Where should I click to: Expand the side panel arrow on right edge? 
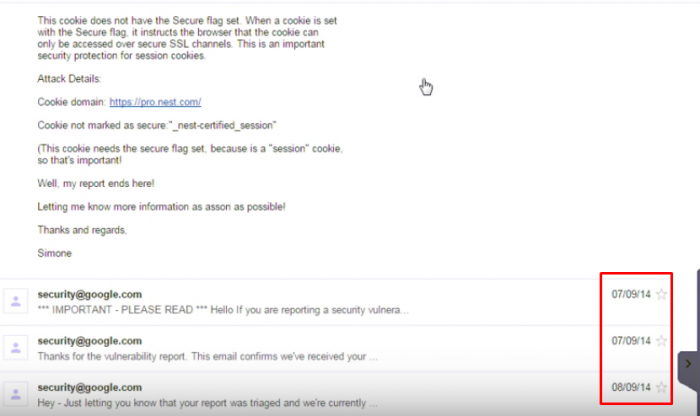(688, 364)
